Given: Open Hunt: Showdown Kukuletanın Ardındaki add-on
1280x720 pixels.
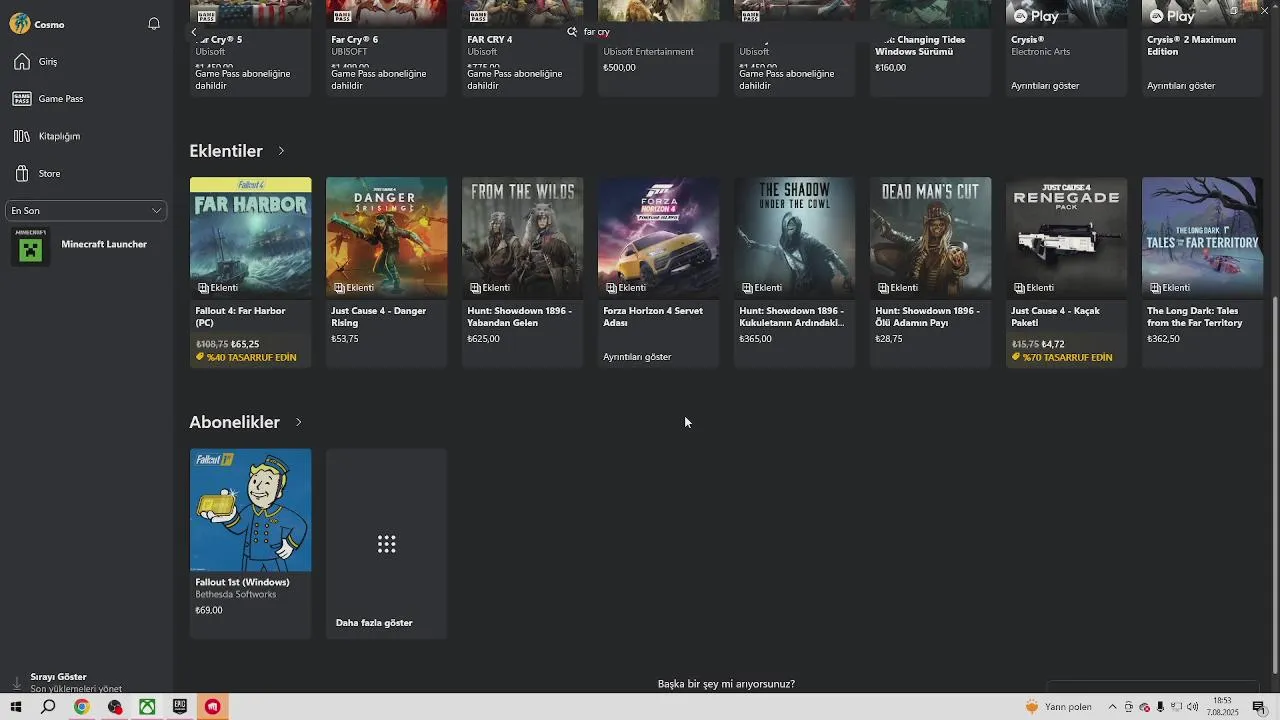Looking at the screenshot, I should tap(795, 272).
